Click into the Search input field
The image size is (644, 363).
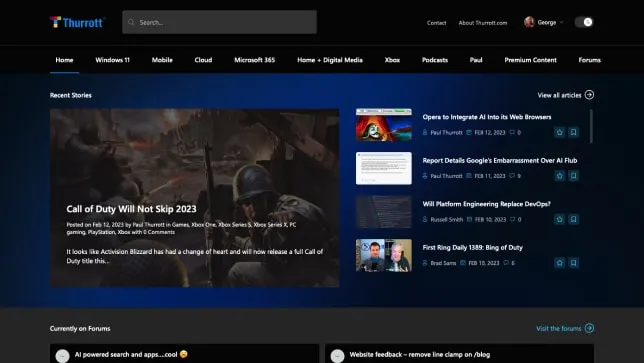pos(219,22)
